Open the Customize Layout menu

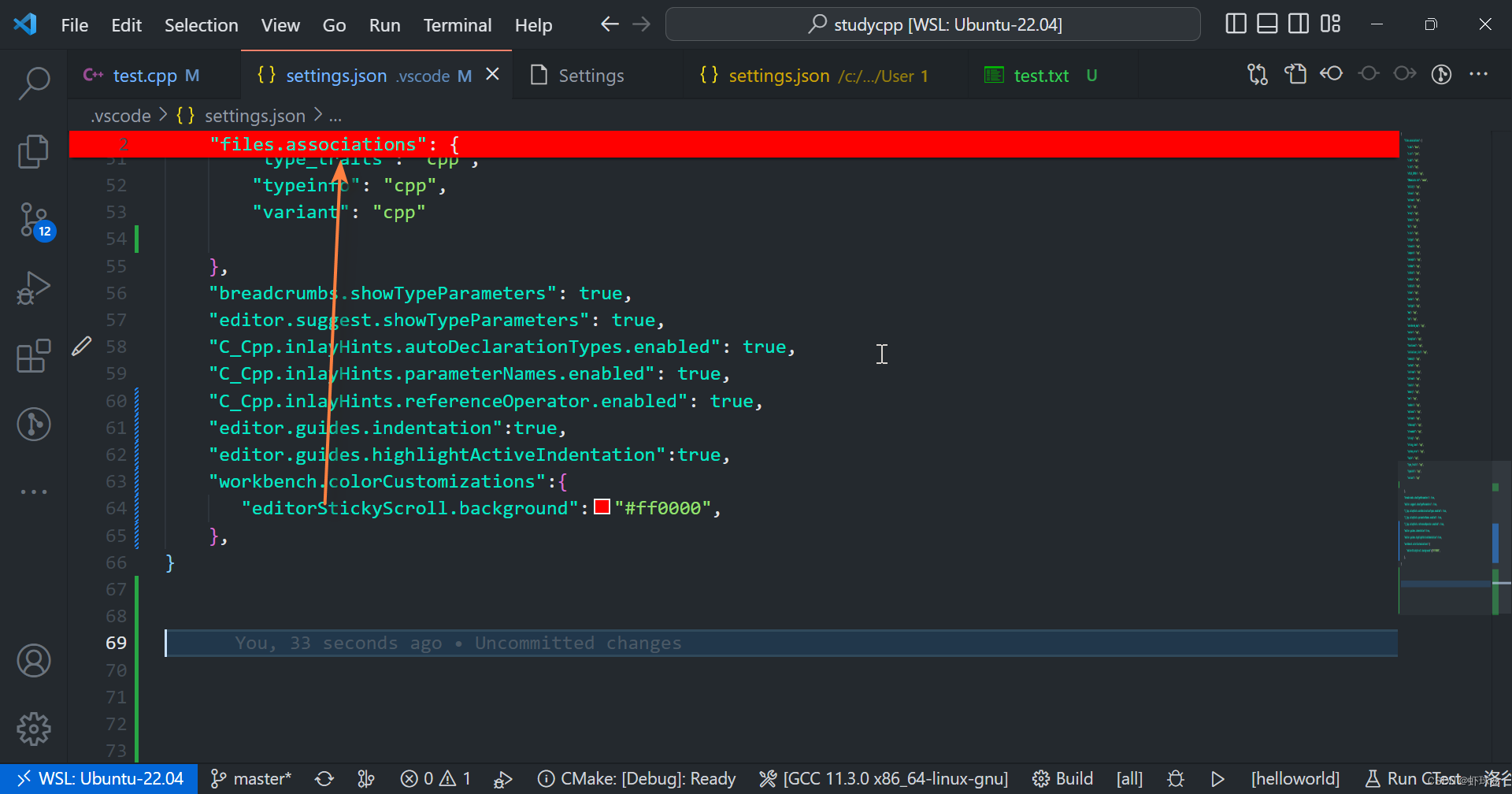tap(1330, 24)
